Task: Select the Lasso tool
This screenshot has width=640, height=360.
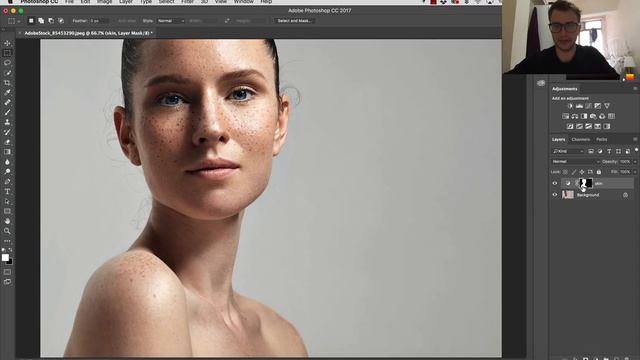Action: [x=7, y=63]
